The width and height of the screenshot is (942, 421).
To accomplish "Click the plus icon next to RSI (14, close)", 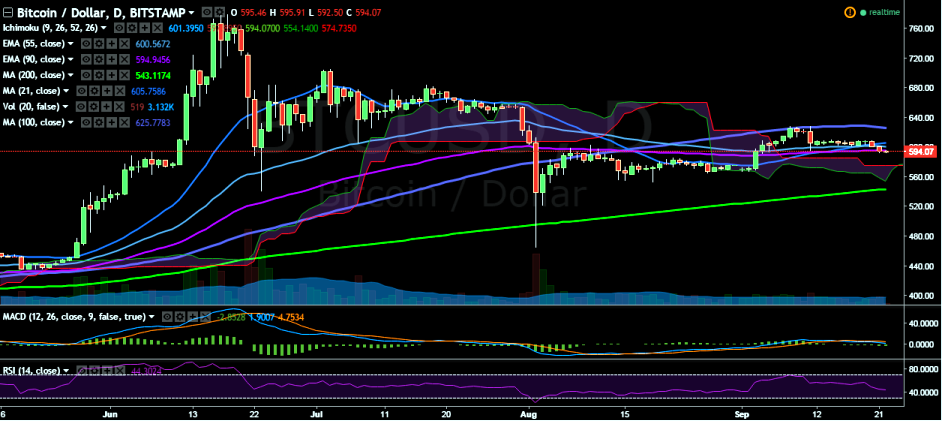I will coord(107,371).
